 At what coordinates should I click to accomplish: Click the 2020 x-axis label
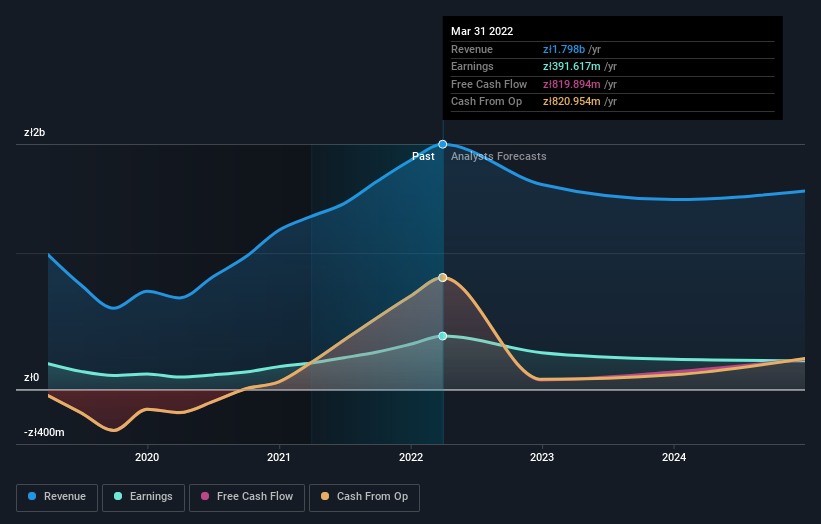(x=147, y=457)
